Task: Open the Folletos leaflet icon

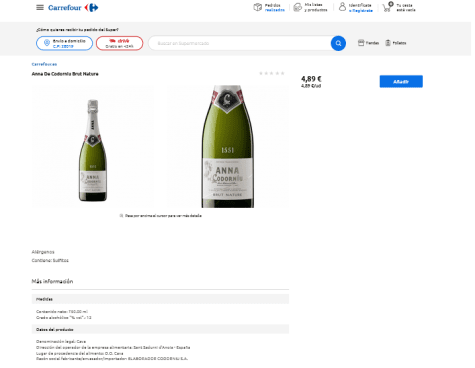Action: [x=388, y=43]
